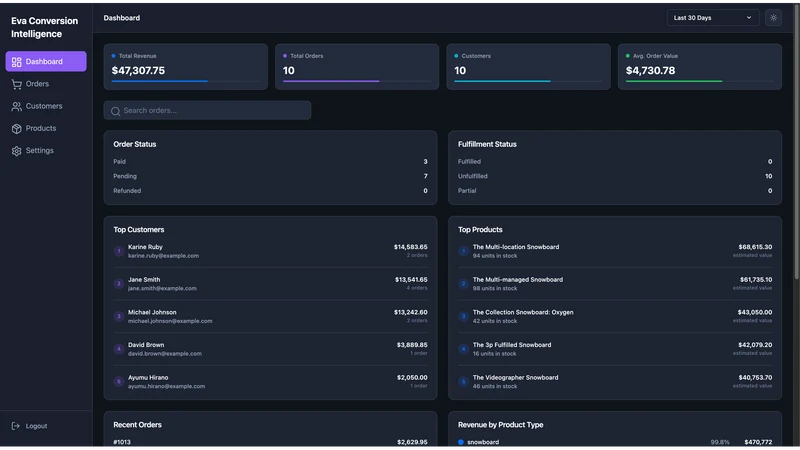Click the Products box icon

(x=16, y=129)
